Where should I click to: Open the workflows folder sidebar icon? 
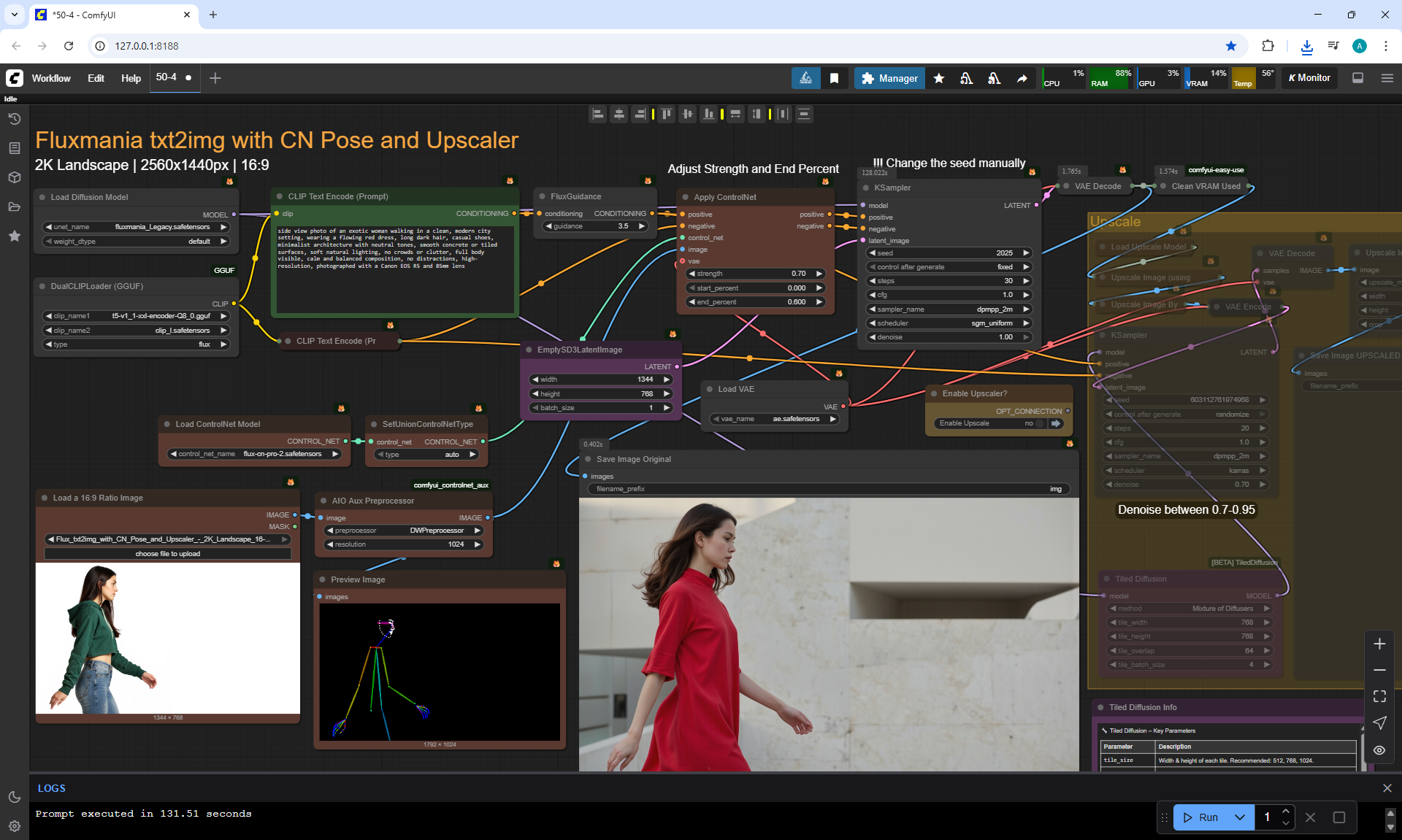14,207
